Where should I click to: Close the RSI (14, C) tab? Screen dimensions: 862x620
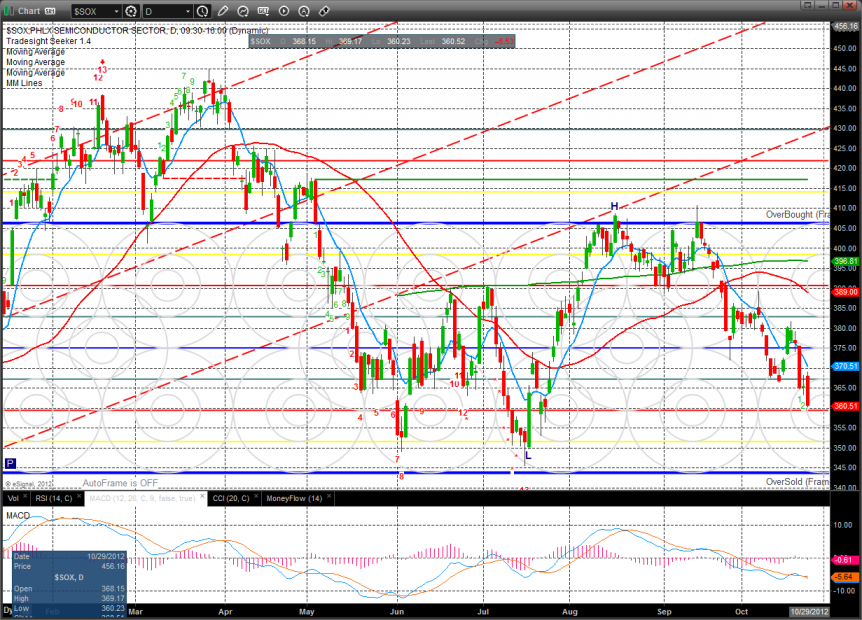(78, 497)
